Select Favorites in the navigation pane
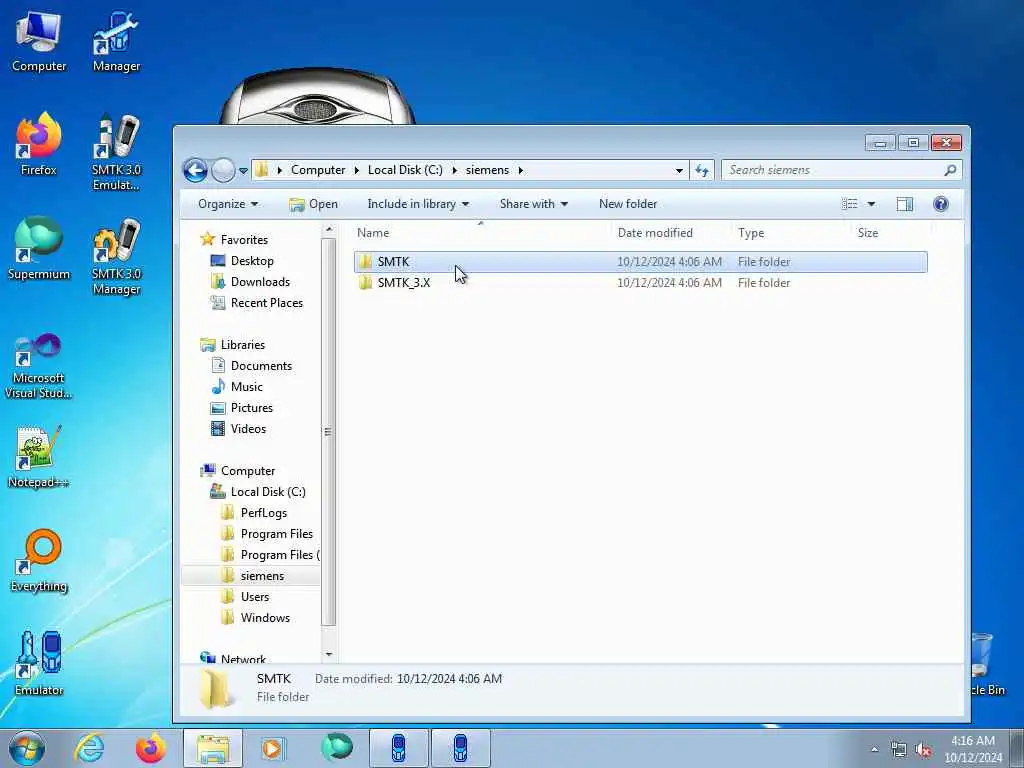Image resolution: width=1024 pixels, height=768 pixels. [244, 240]
